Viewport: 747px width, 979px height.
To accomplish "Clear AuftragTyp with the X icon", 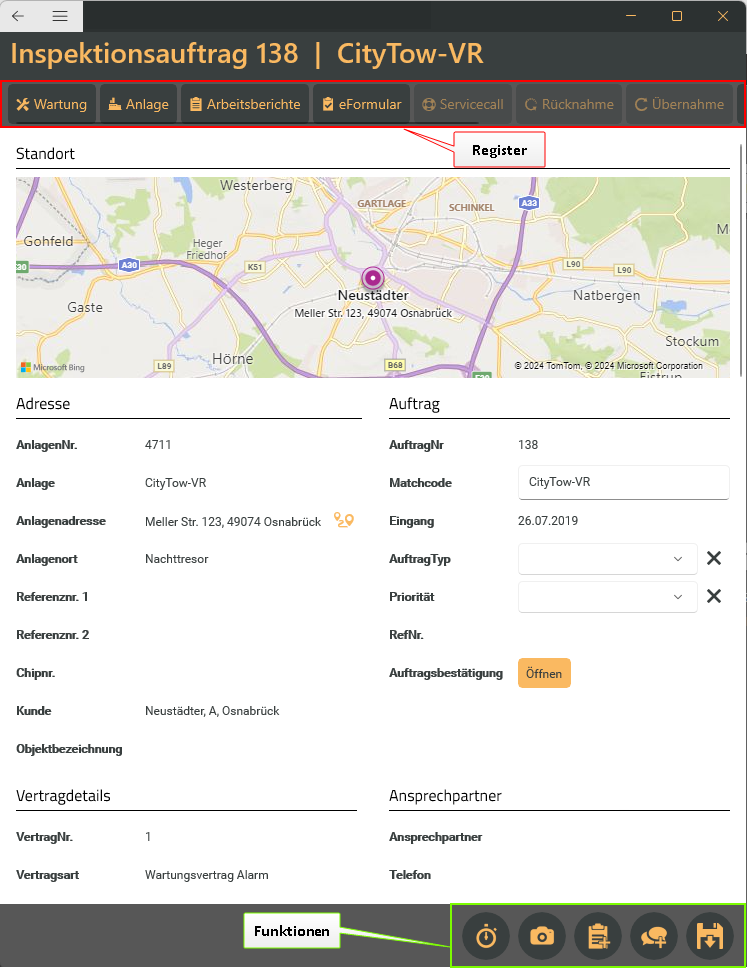I will point(714,558).
